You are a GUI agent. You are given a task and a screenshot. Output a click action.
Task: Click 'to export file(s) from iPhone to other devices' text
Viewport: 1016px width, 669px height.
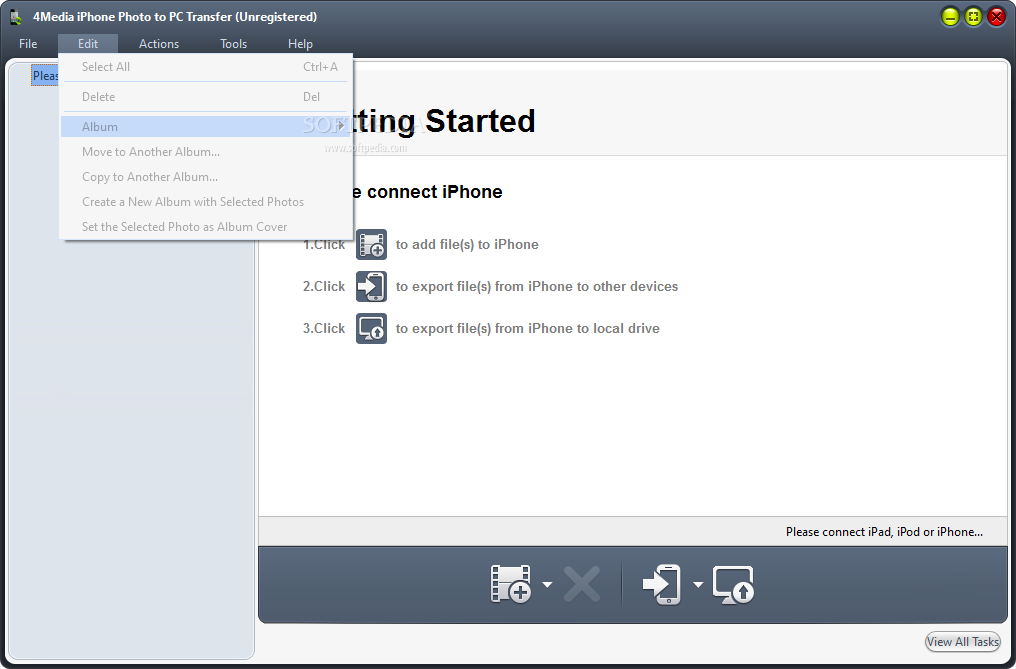tap(537, 287)
